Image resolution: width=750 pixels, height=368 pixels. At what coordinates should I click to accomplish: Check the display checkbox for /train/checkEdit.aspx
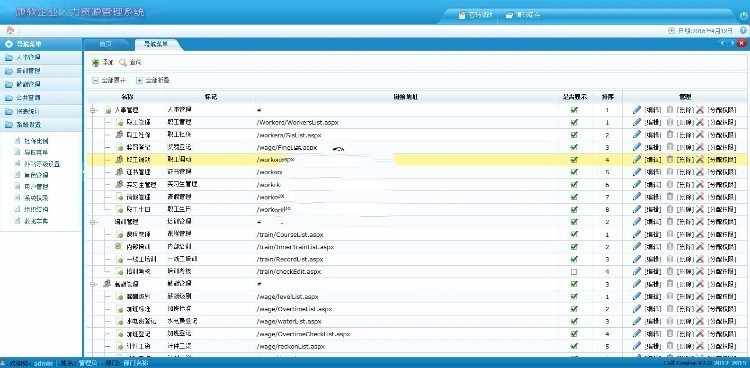click(x=574, y=271)
